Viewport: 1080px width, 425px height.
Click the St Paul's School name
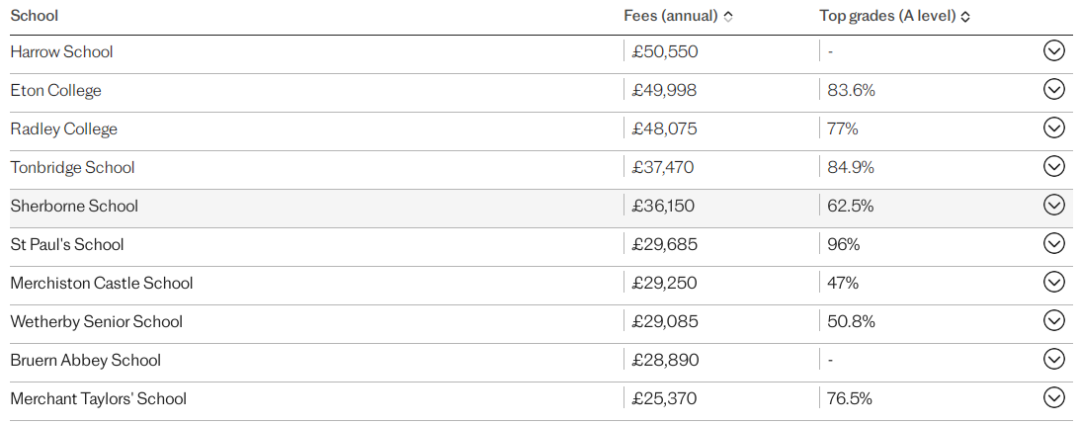[67, 245]
